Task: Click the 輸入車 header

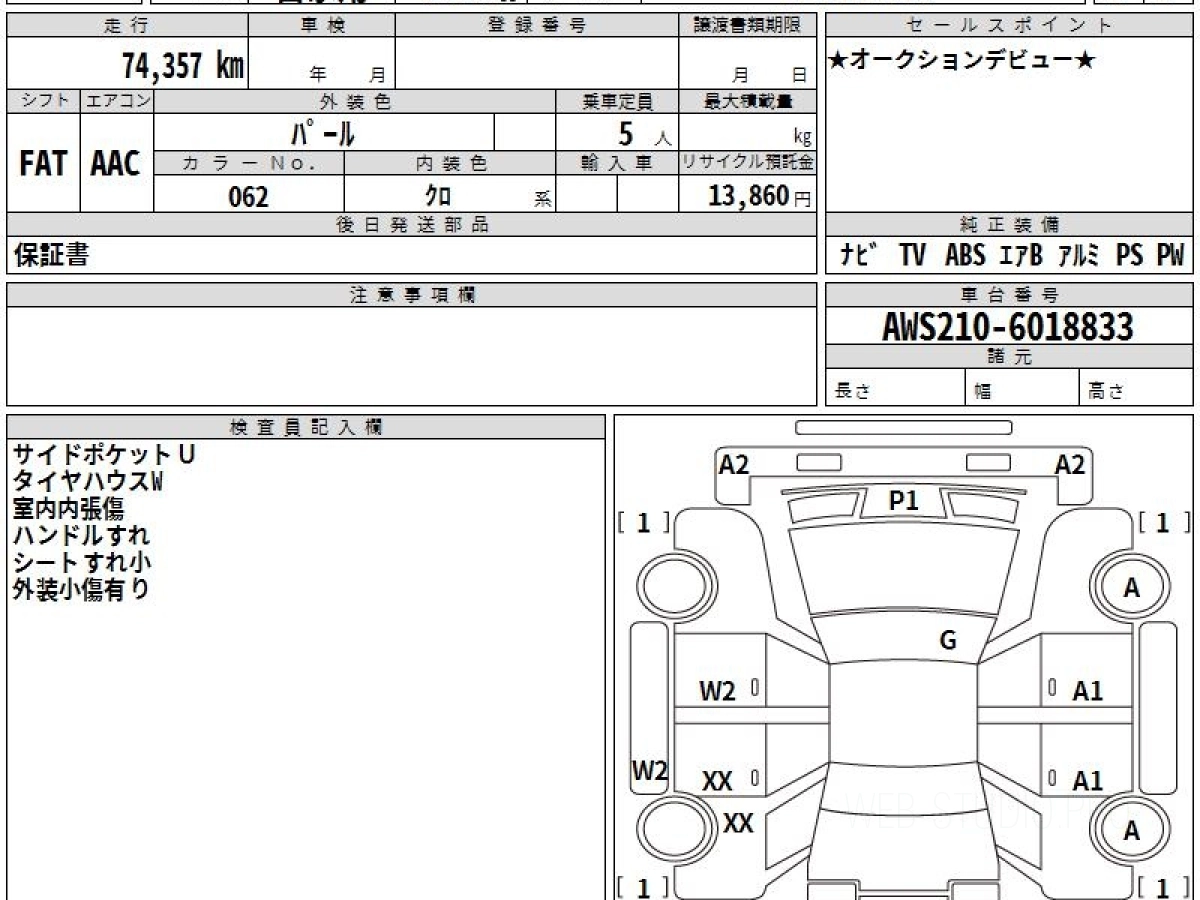Action: [617, 164]
